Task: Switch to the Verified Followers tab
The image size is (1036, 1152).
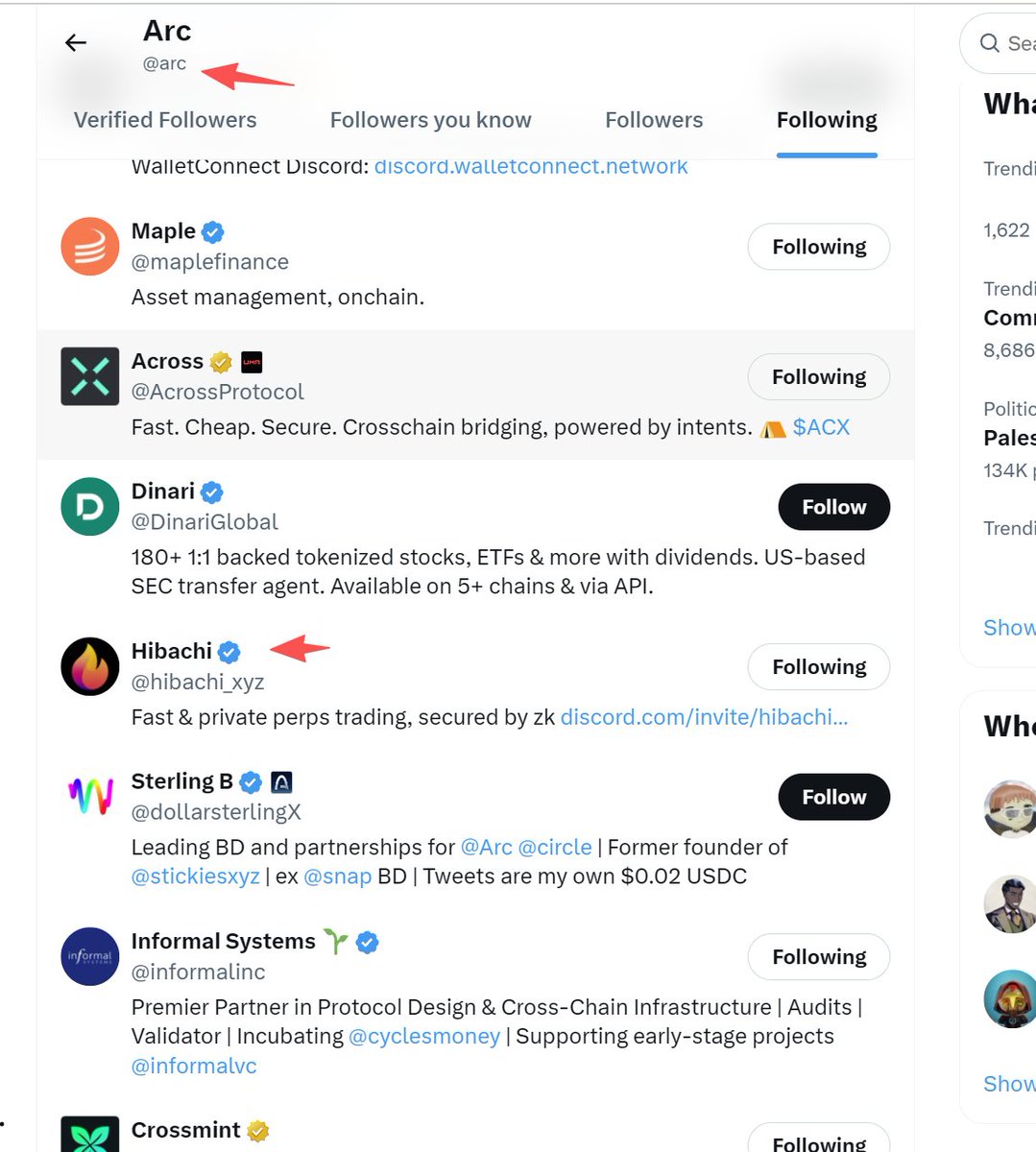Action: coord(165,120)
